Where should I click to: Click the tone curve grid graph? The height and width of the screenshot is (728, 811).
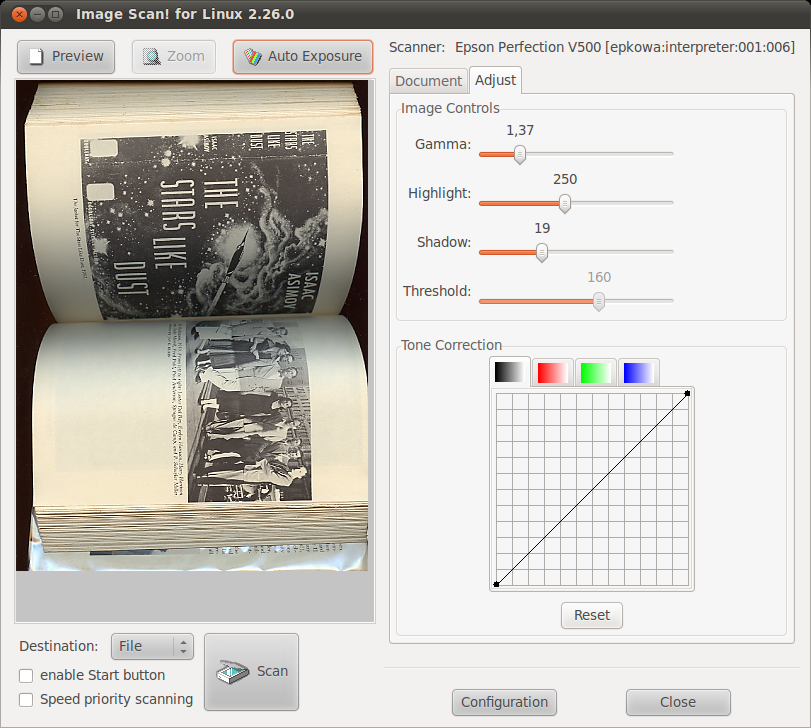pyautogui.click(x=592, y=489)
